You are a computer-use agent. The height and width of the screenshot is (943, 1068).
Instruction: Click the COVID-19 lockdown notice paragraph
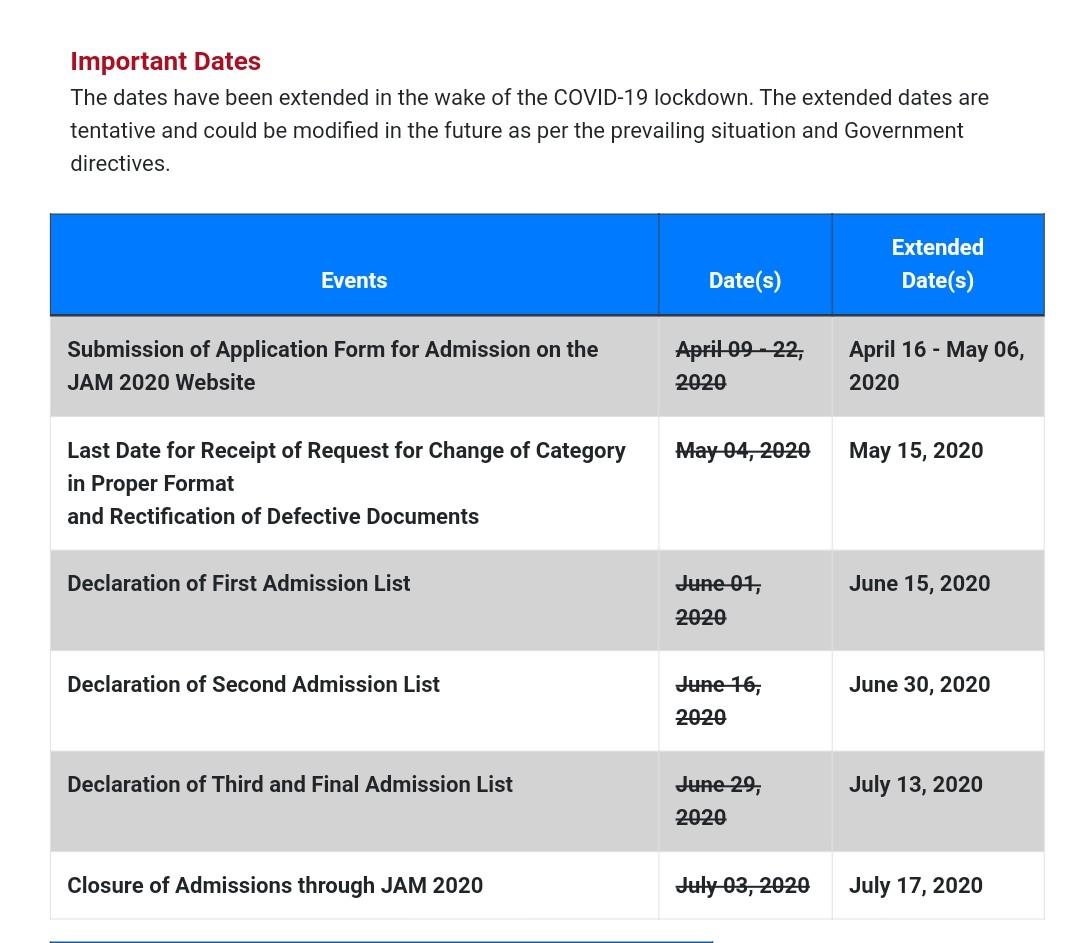pos(528,130)
